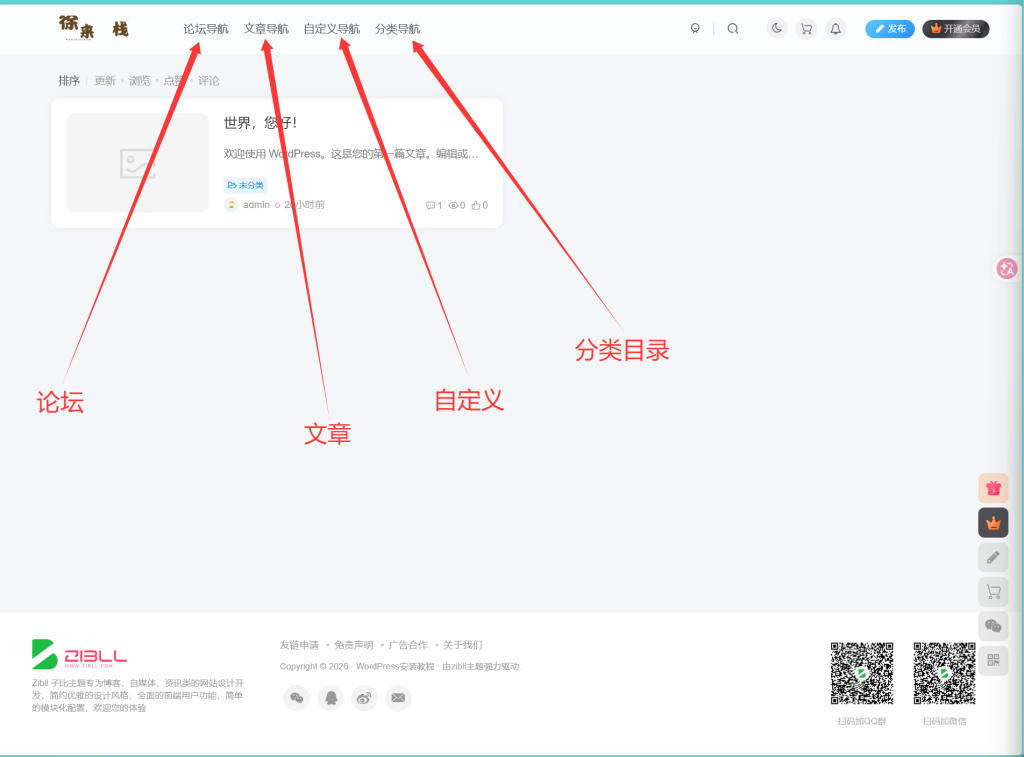Open the search magnifier icon
Image resolution: width=1024 pixels, height=757 pixels.
click(733, 29)
